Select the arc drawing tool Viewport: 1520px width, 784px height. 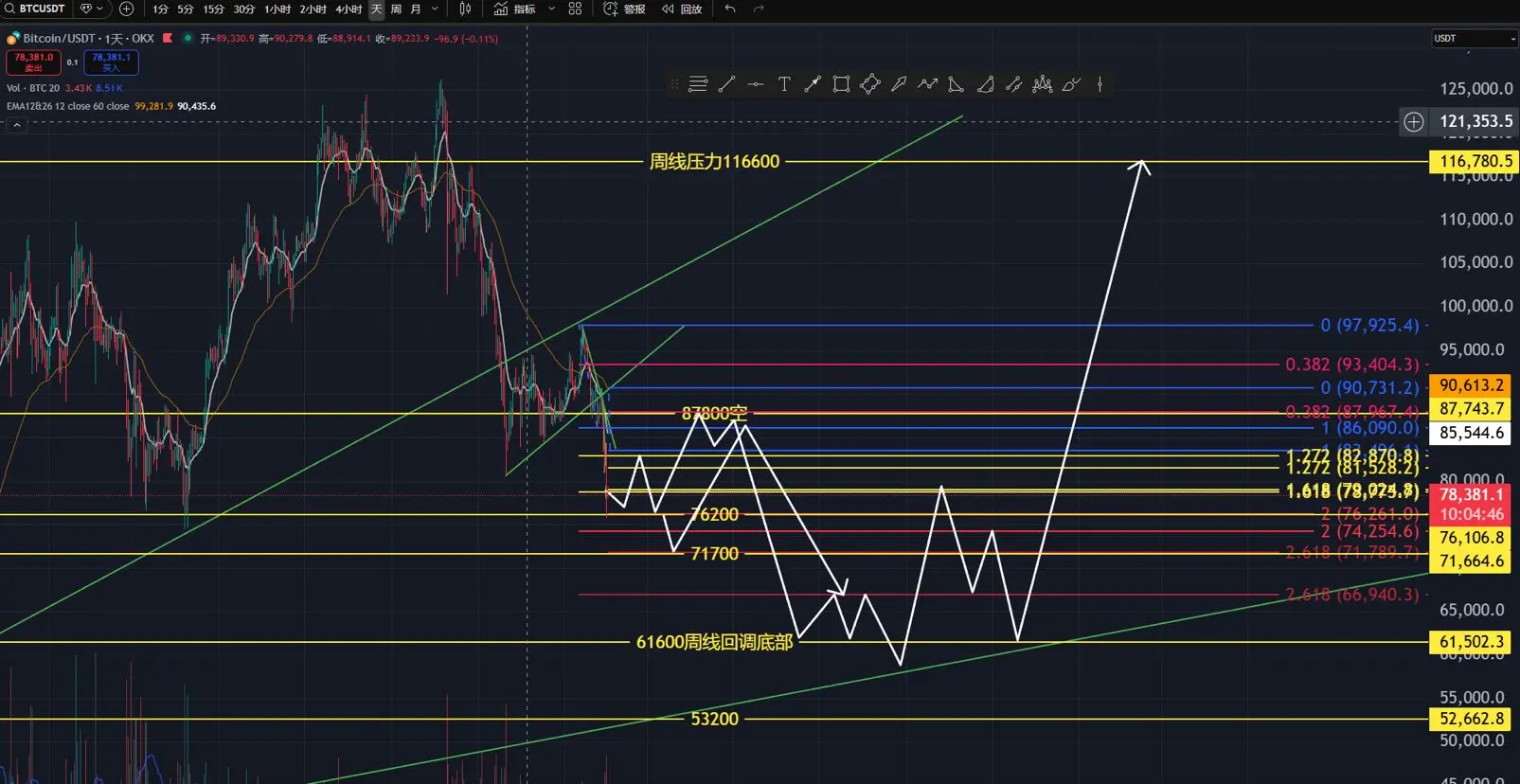pyautogui.click(x=985, y=84)
